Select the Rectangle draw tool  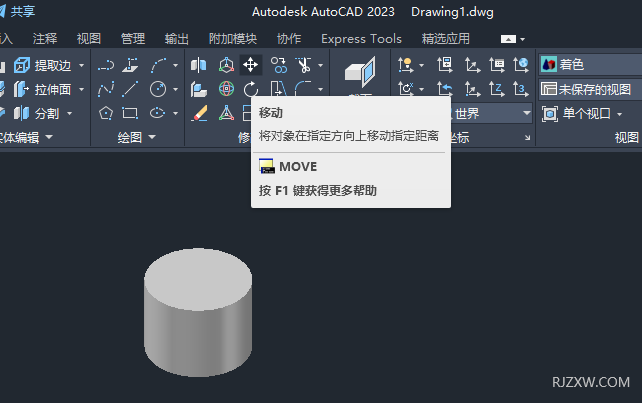coord(130,113)
